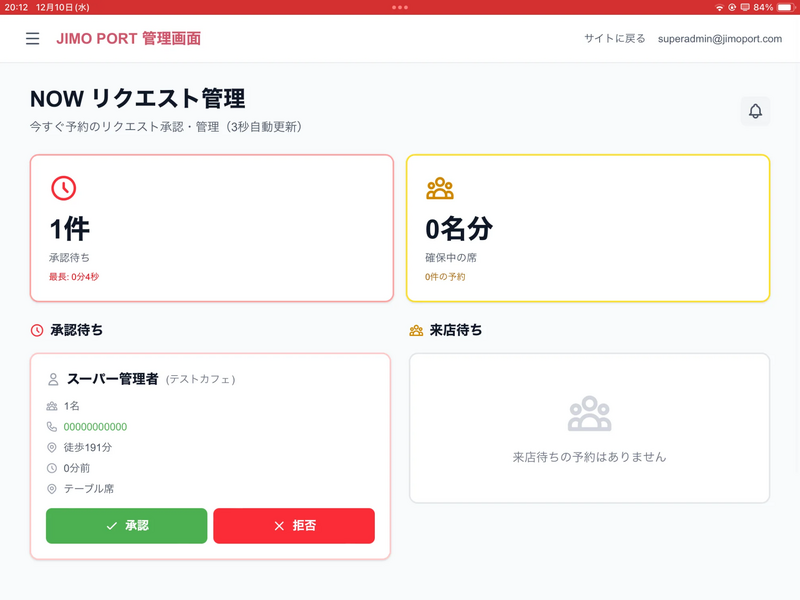Click the party size icon beside 1名
This screenshot has height=600, width=800.
[x=52, y=406]
